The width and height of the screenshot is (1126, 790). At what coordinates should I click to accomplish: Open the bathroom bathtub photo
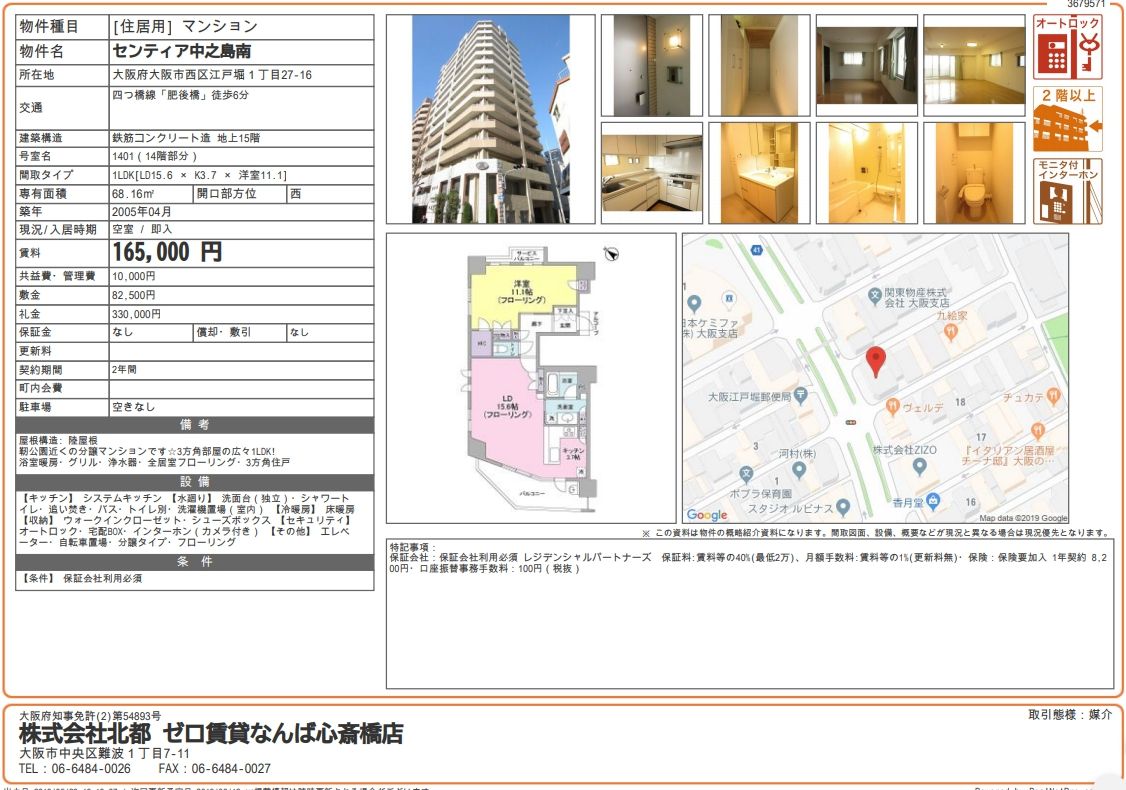[867, 173]
